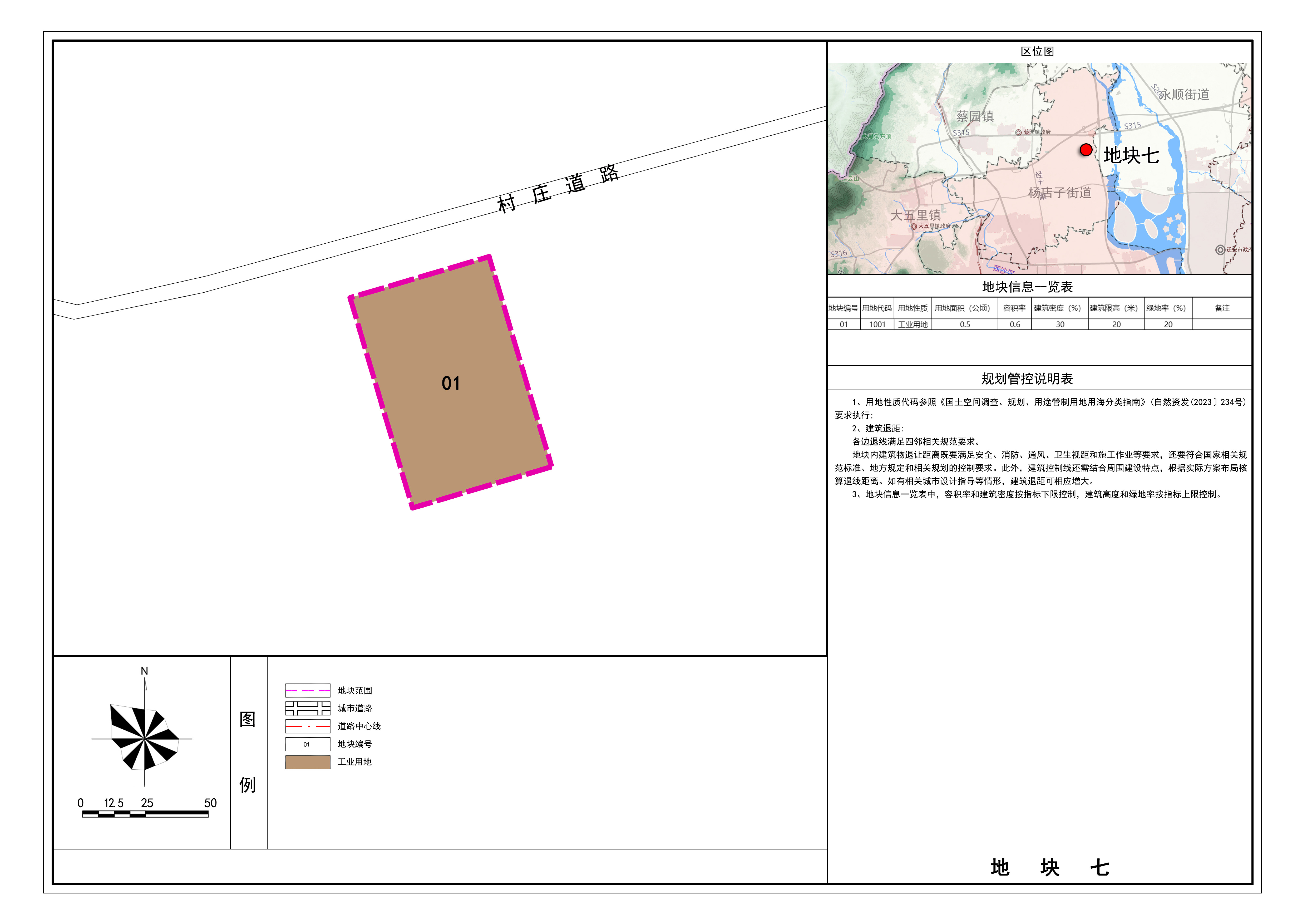Click the line 各边退线满足四邻相关规范要求
The width and height of the screenshot is (1307, 924).
click(916, 441)
